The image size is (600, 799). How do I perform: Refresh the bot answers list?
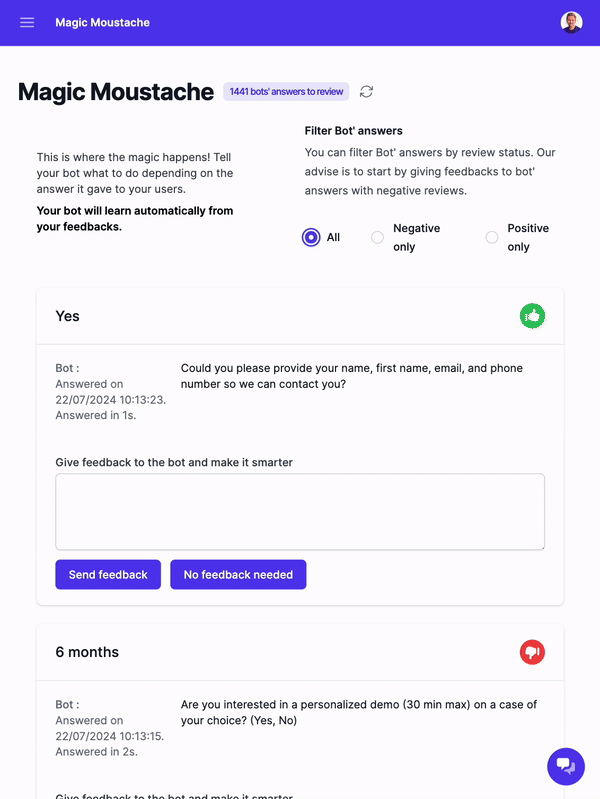tap(367, 92)
